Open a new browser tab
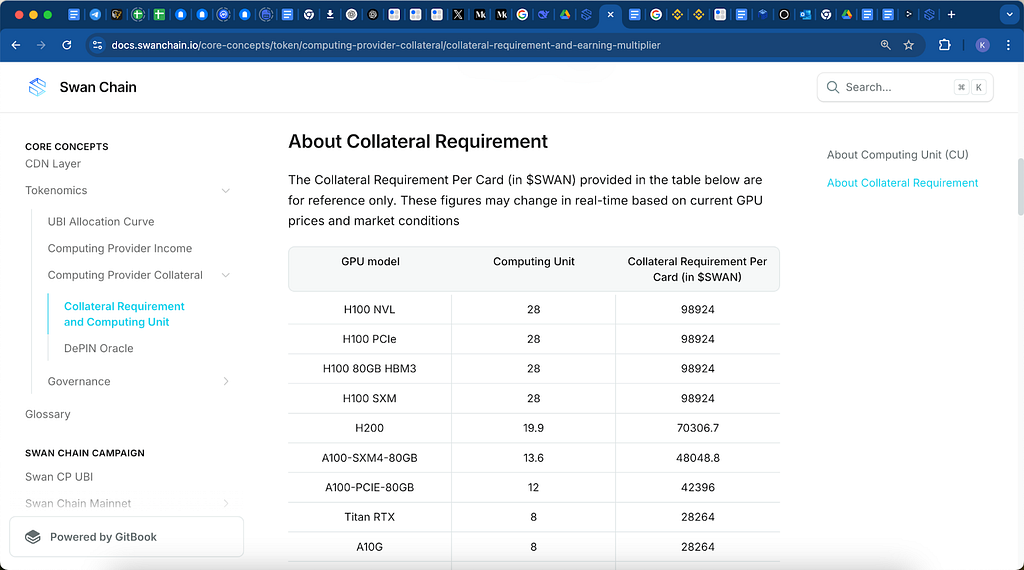 952,14
